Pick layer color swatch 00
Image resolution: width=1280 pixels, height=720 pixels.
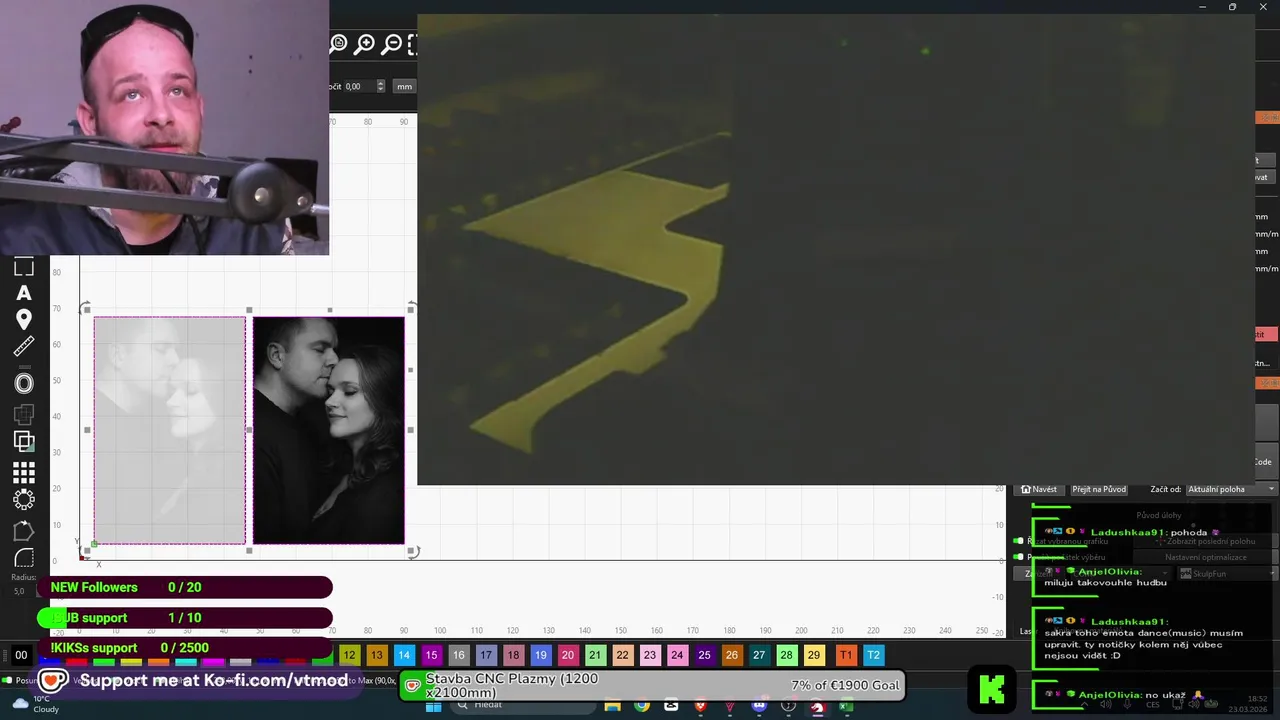click(x=21, y=655)
